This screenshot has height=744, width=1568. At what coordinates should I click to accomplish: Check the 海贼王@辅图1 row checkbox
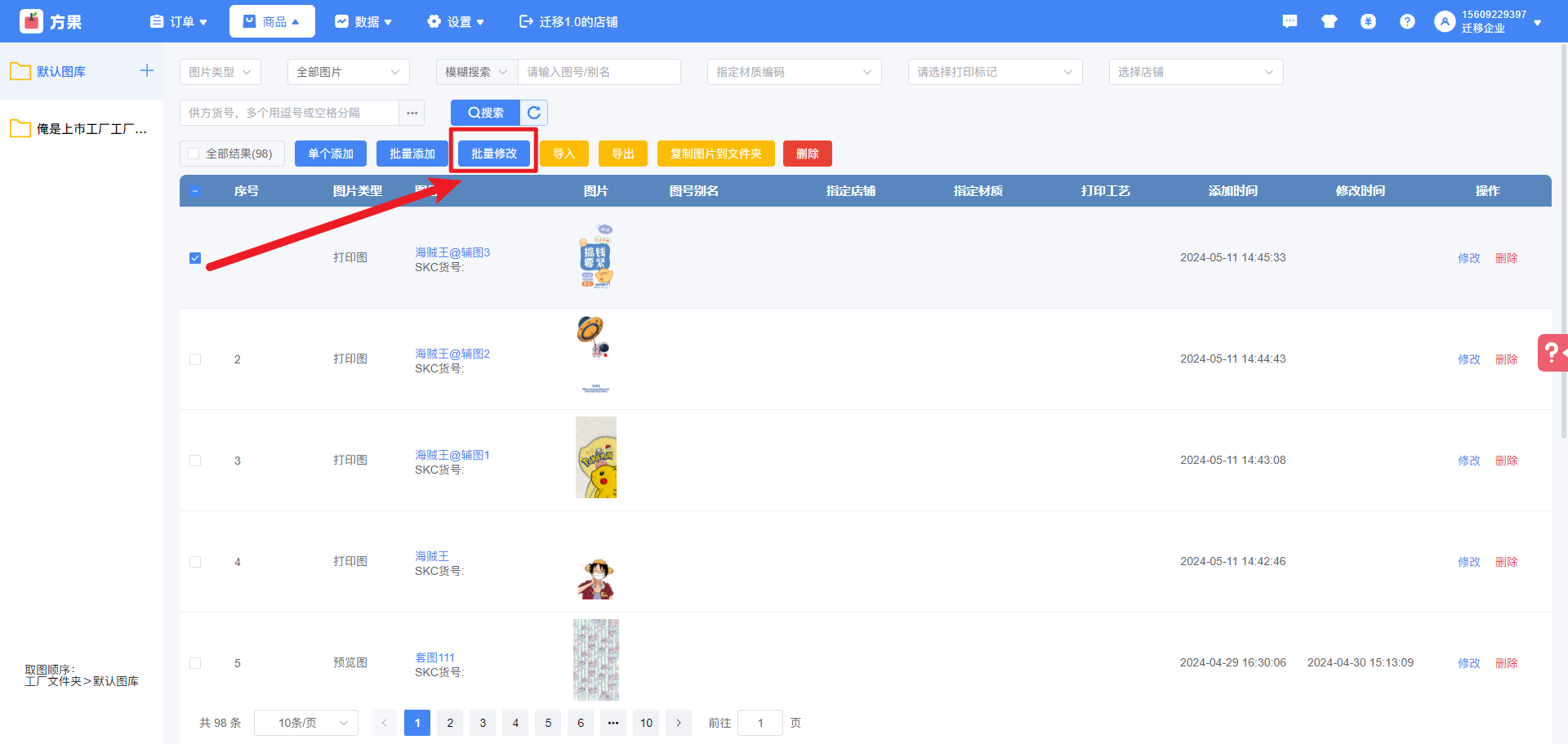coord(195,461)
